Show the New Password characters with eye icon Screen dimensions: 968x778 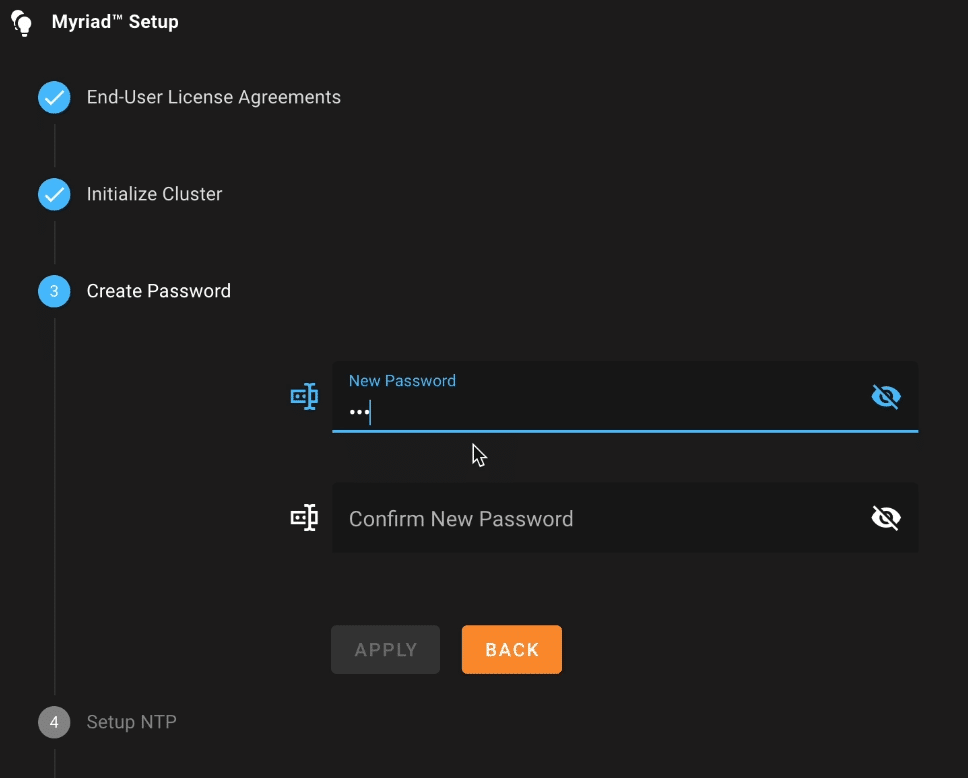886,396
